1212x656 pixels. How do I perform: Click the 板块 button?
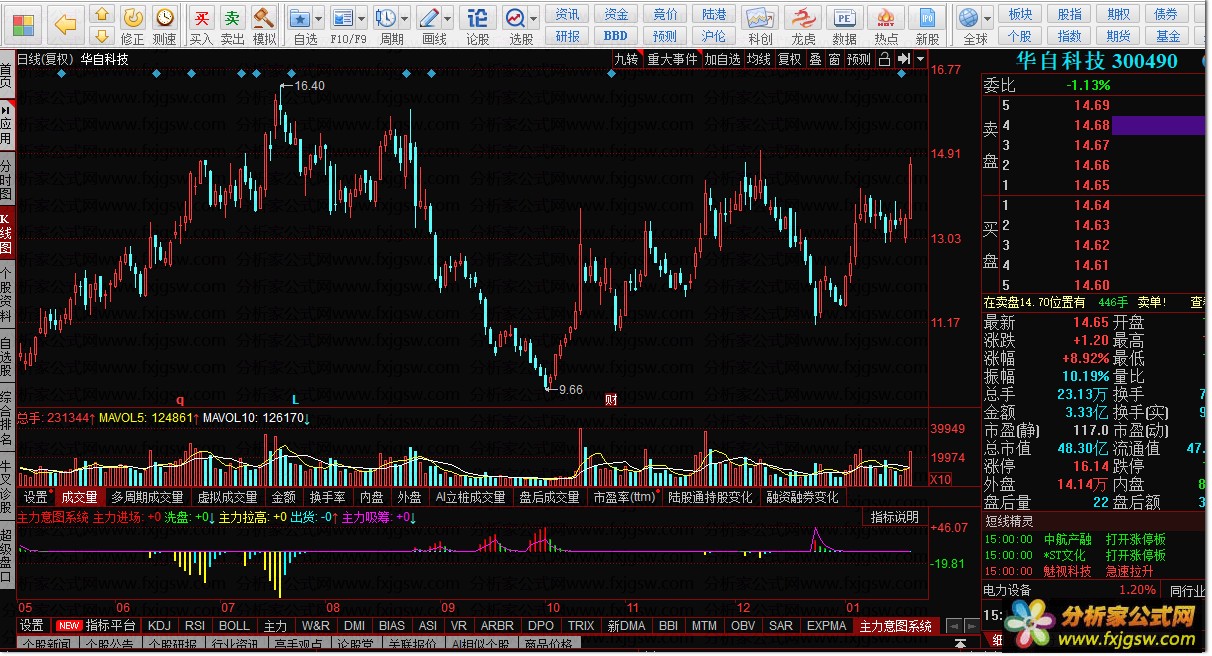1020,14
